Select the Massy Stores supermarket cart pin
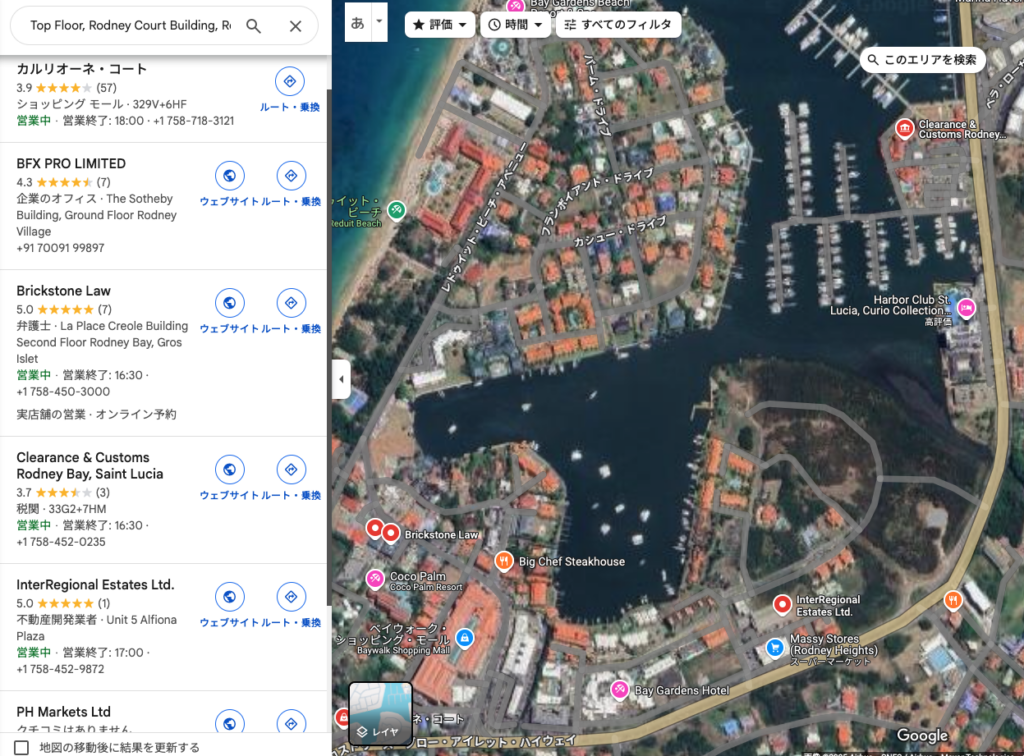The width and height of the screenshot is (1024, 756). (775, 648)
